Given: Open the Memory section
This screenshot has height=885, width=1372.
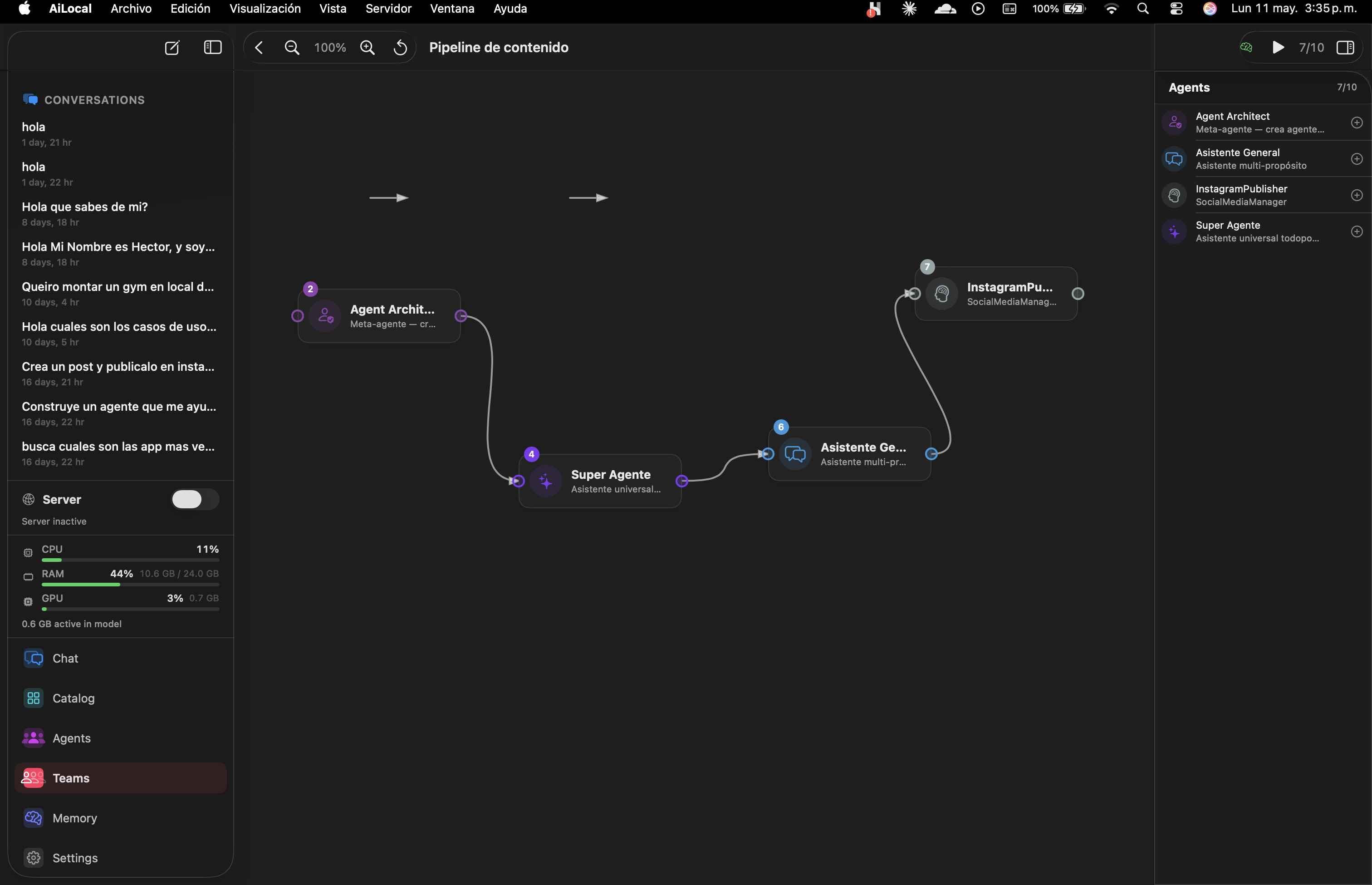Looking at the screenshot, I should click(121, 818).
